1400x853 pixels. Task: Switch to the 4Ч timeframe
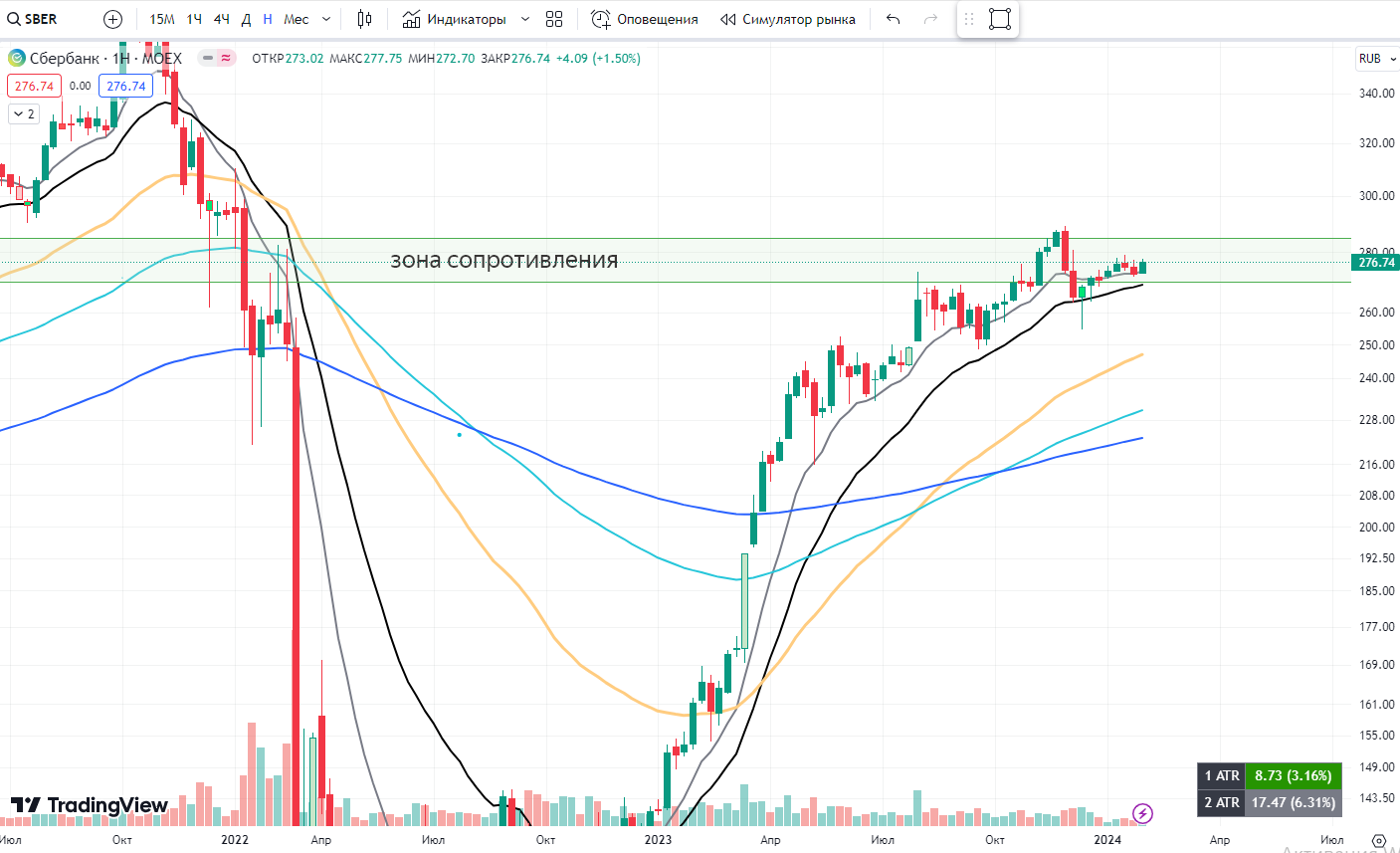221,19
